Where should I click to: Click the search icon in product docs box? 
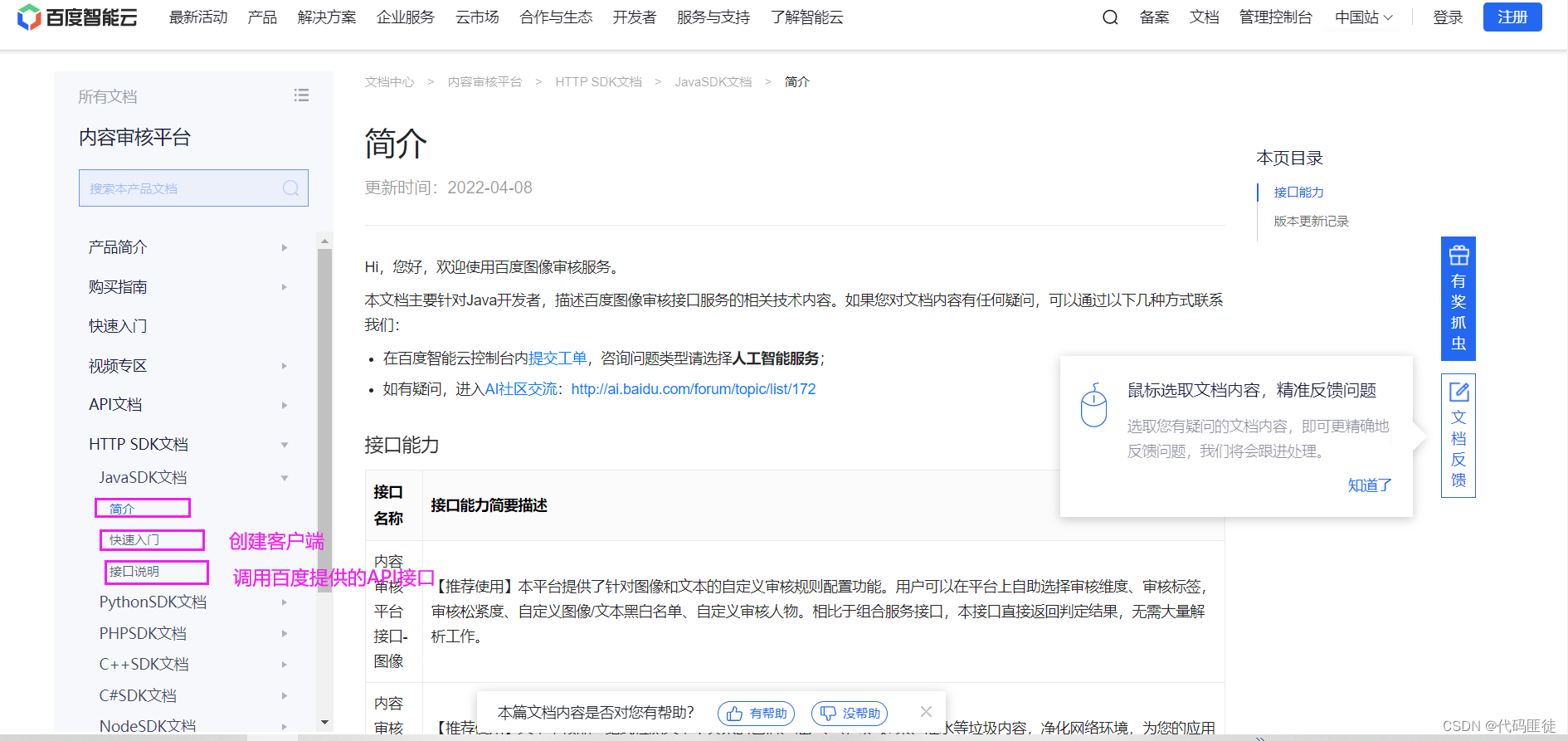[290, 188]
